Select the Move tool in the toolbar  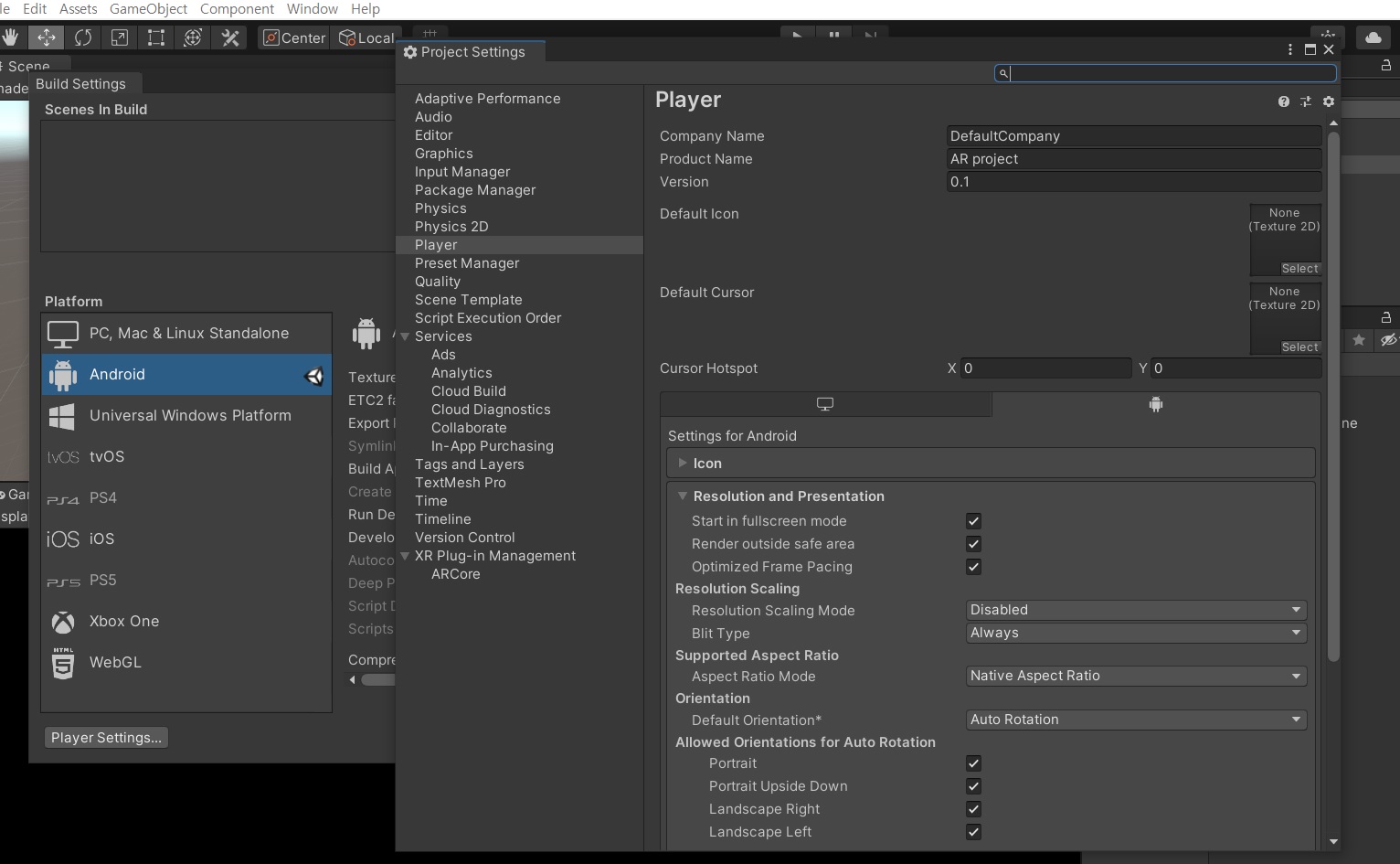pyautogui.click(x=46, y=37)
